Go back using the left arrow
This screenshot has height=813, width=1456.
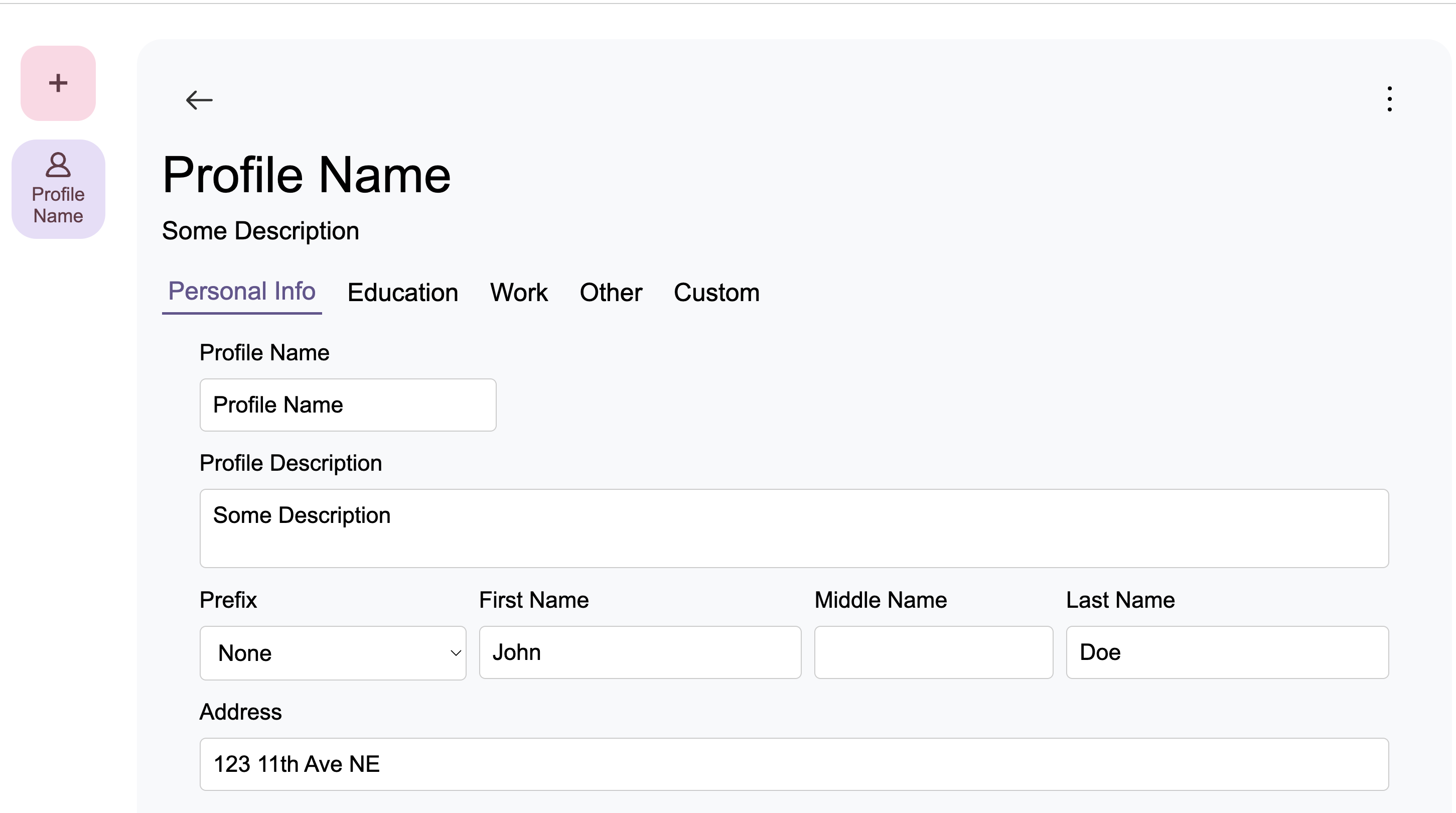(x=199, y=100)
